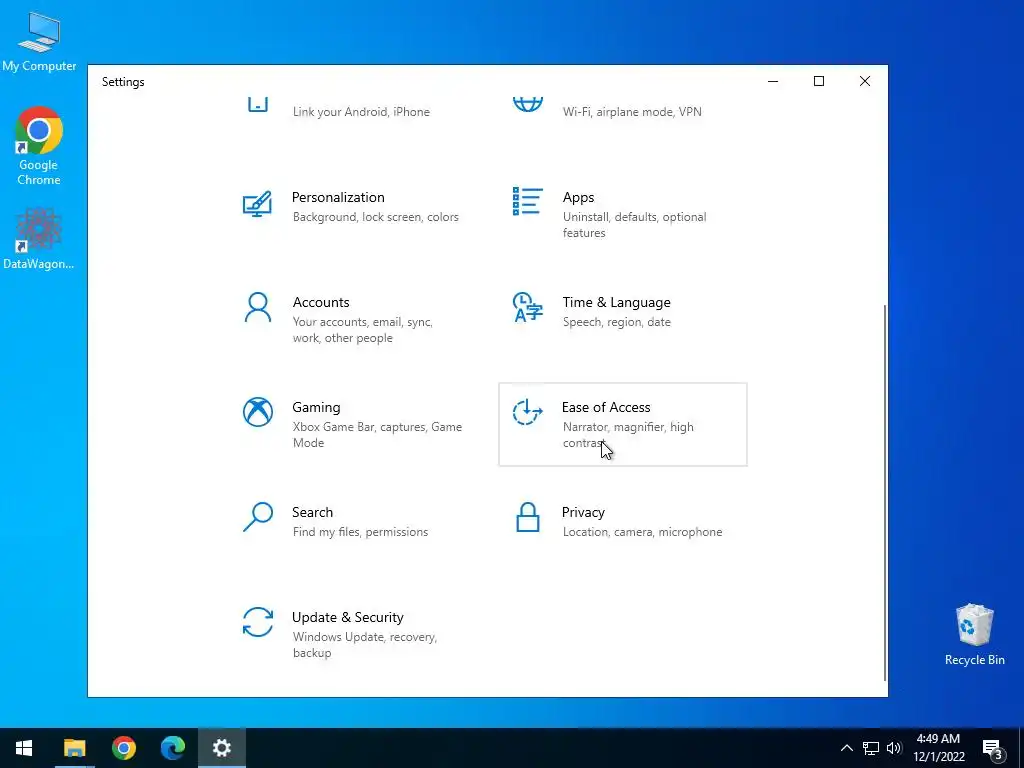The width and height of the screenshot is (1024, 768).
Task: Click the Time & Language icon
Action: click(x=528, y=307)
